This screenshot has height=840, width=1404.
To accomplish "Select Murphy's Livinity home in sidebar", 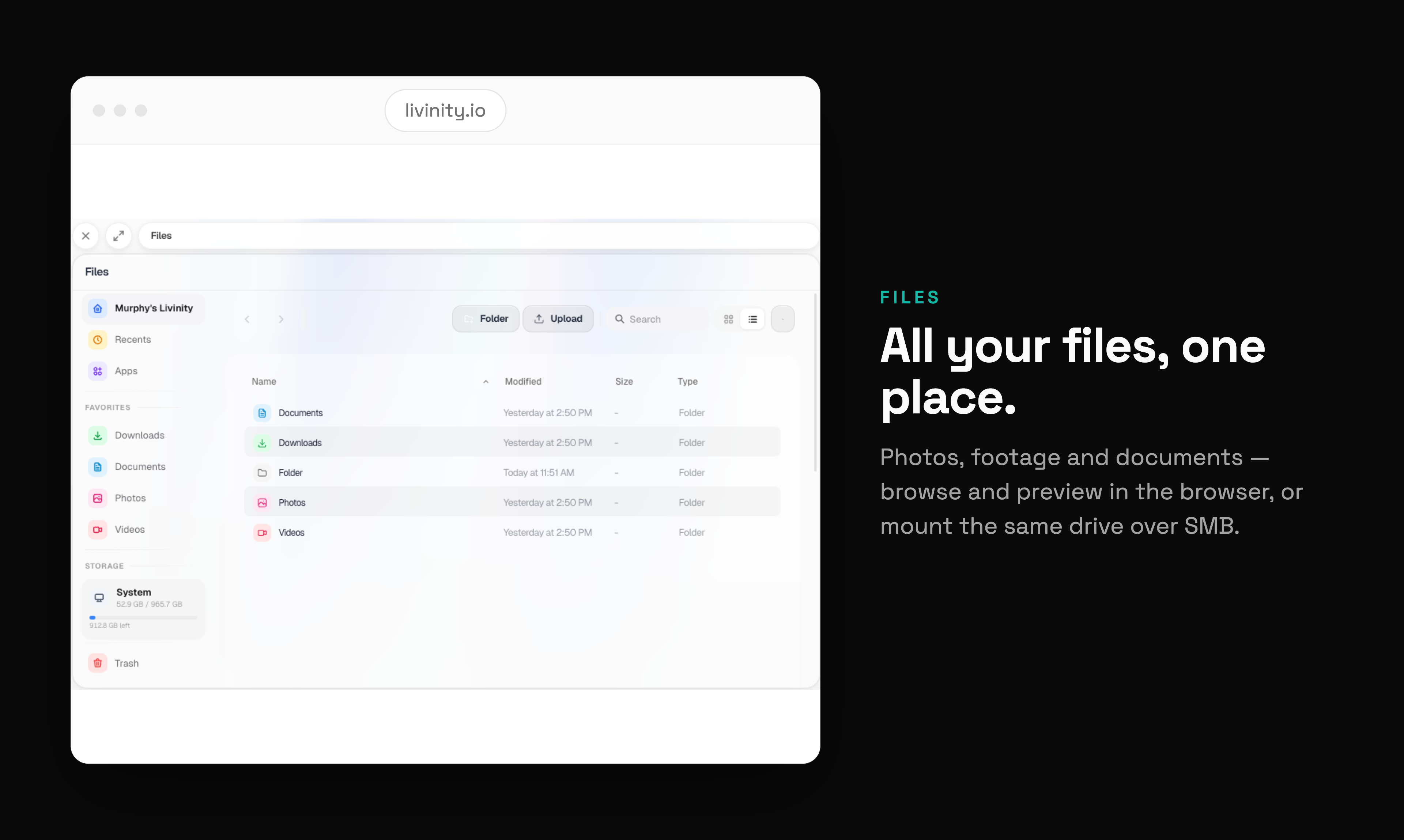I will [x=144, y=308].
